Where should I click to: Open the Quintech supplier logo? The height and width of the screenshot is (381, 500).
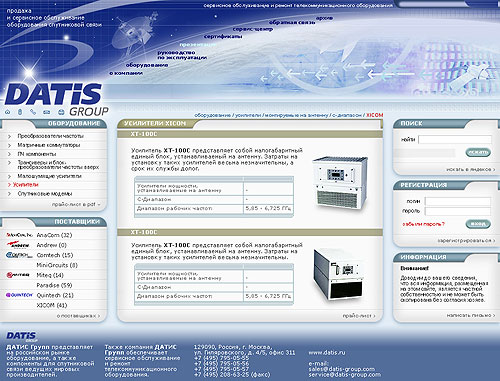[19, 295]
